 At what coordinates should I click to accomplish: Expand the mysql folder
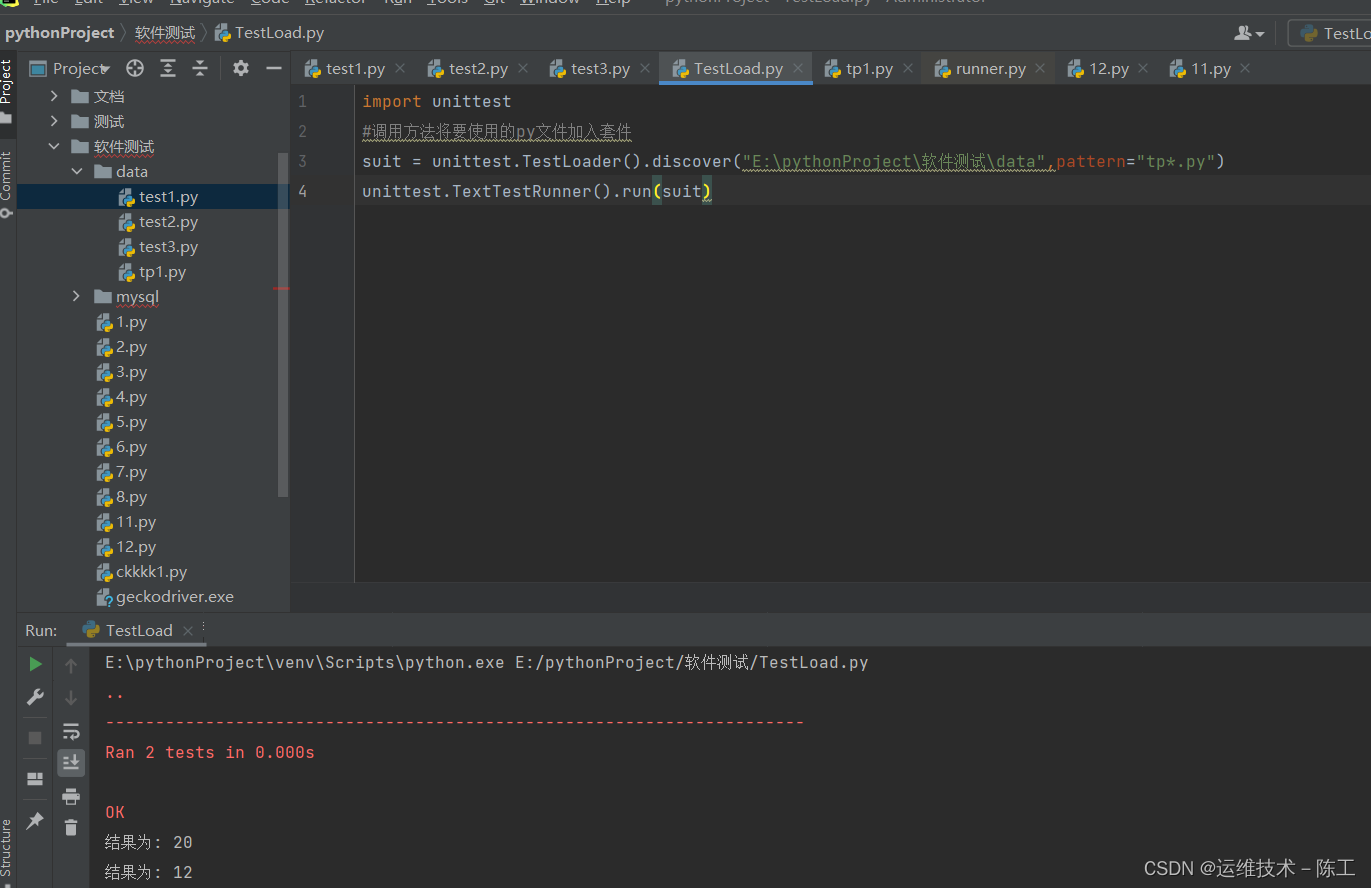pos(76,296)
